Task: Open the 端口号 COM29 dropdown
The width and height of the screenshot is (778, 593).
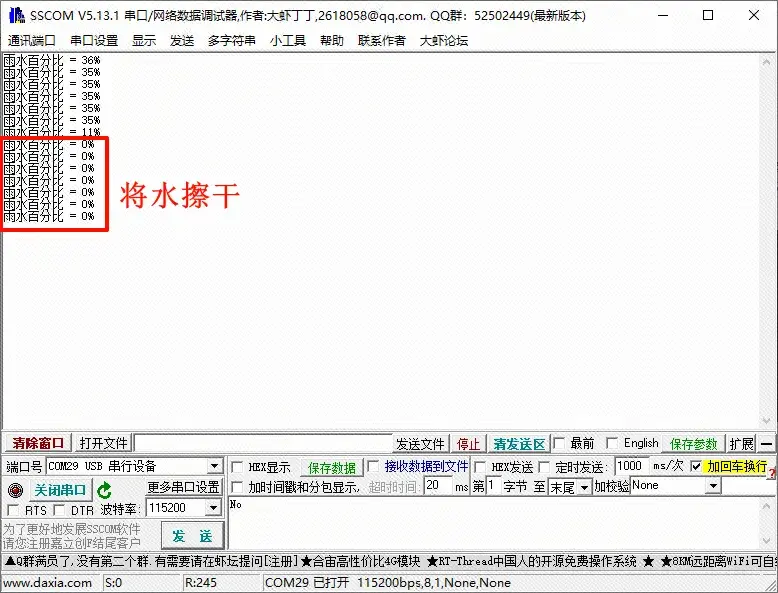Action: [x=214, y=466]
